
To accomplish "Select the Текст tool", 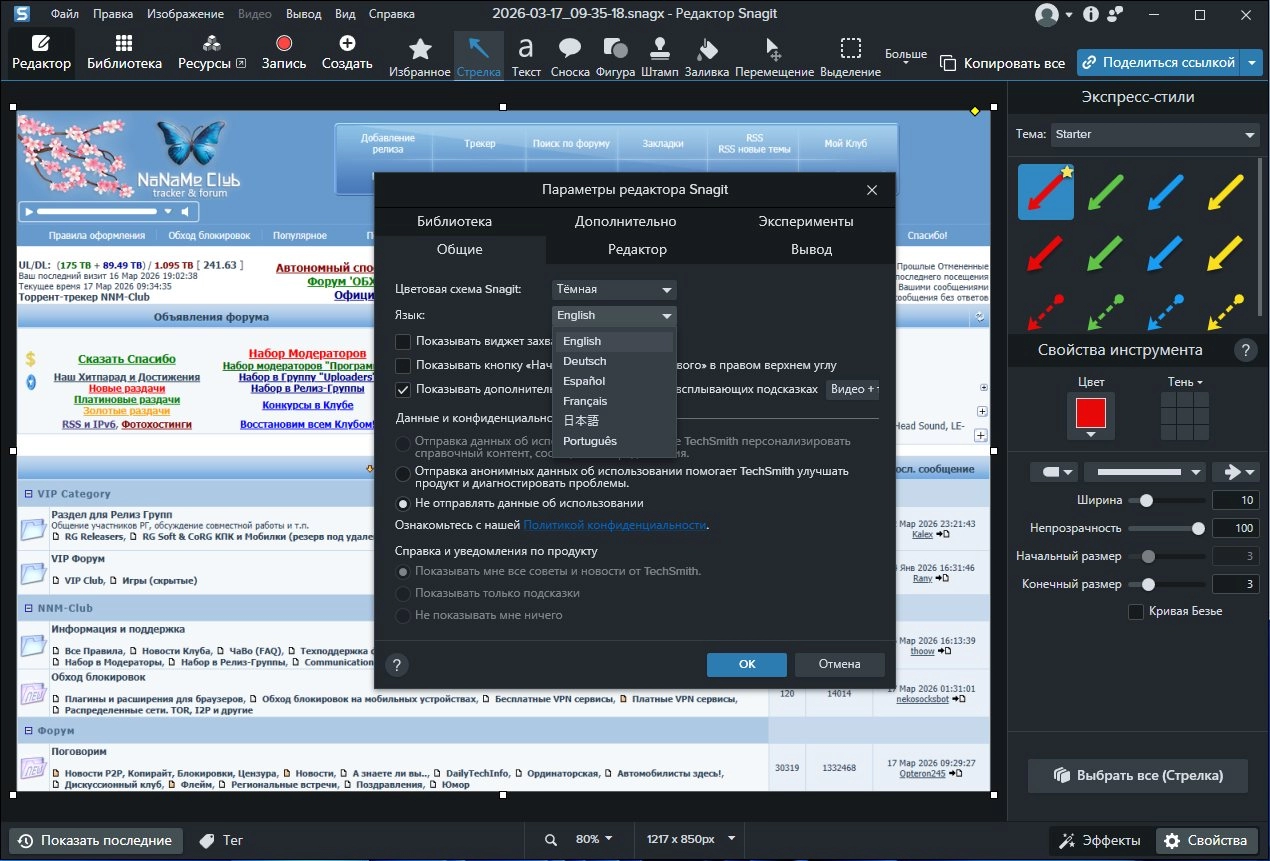I will point(526,55).
